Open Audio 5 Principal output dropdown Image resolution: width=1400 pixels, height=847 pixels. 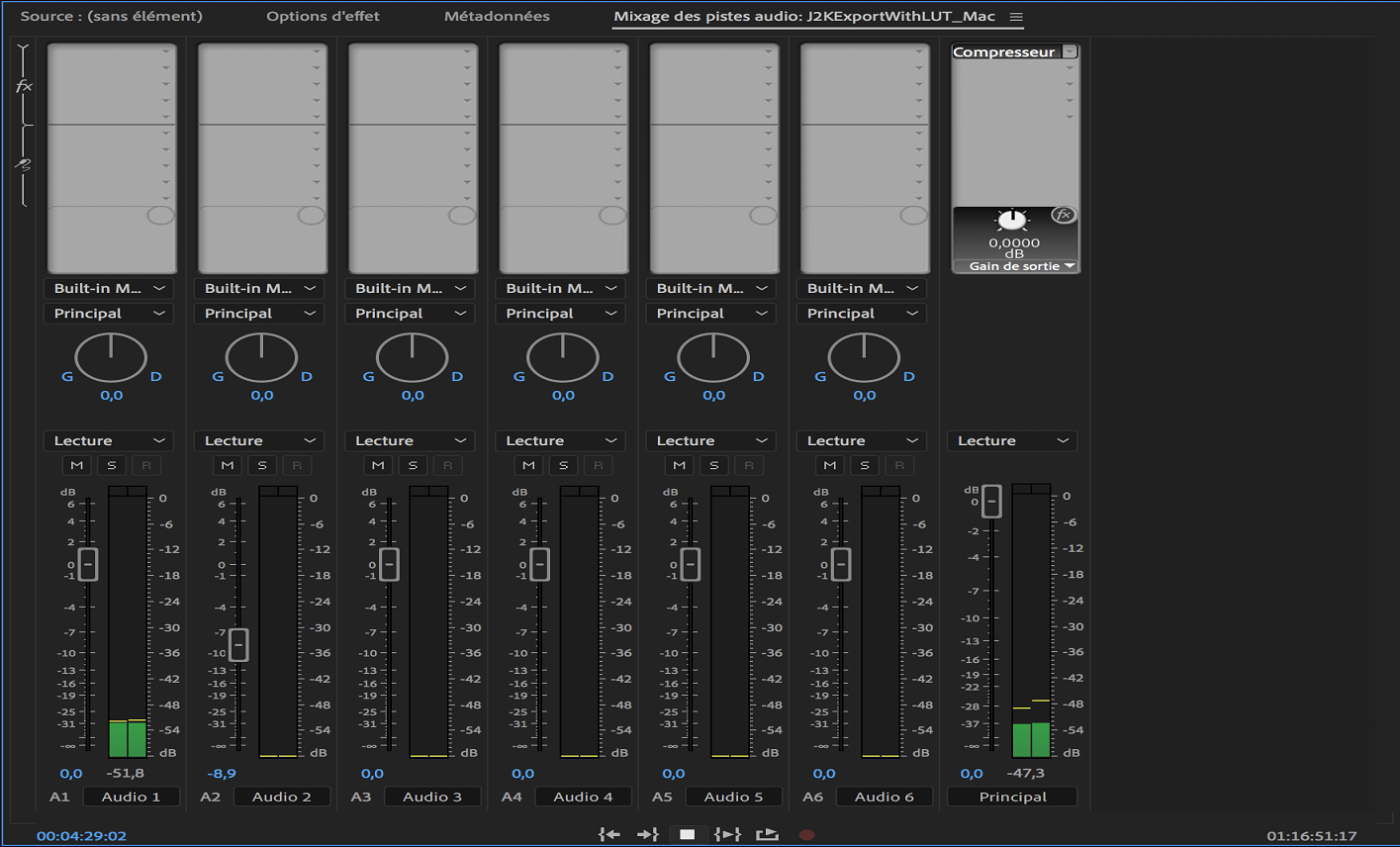(x=711, y=313)
